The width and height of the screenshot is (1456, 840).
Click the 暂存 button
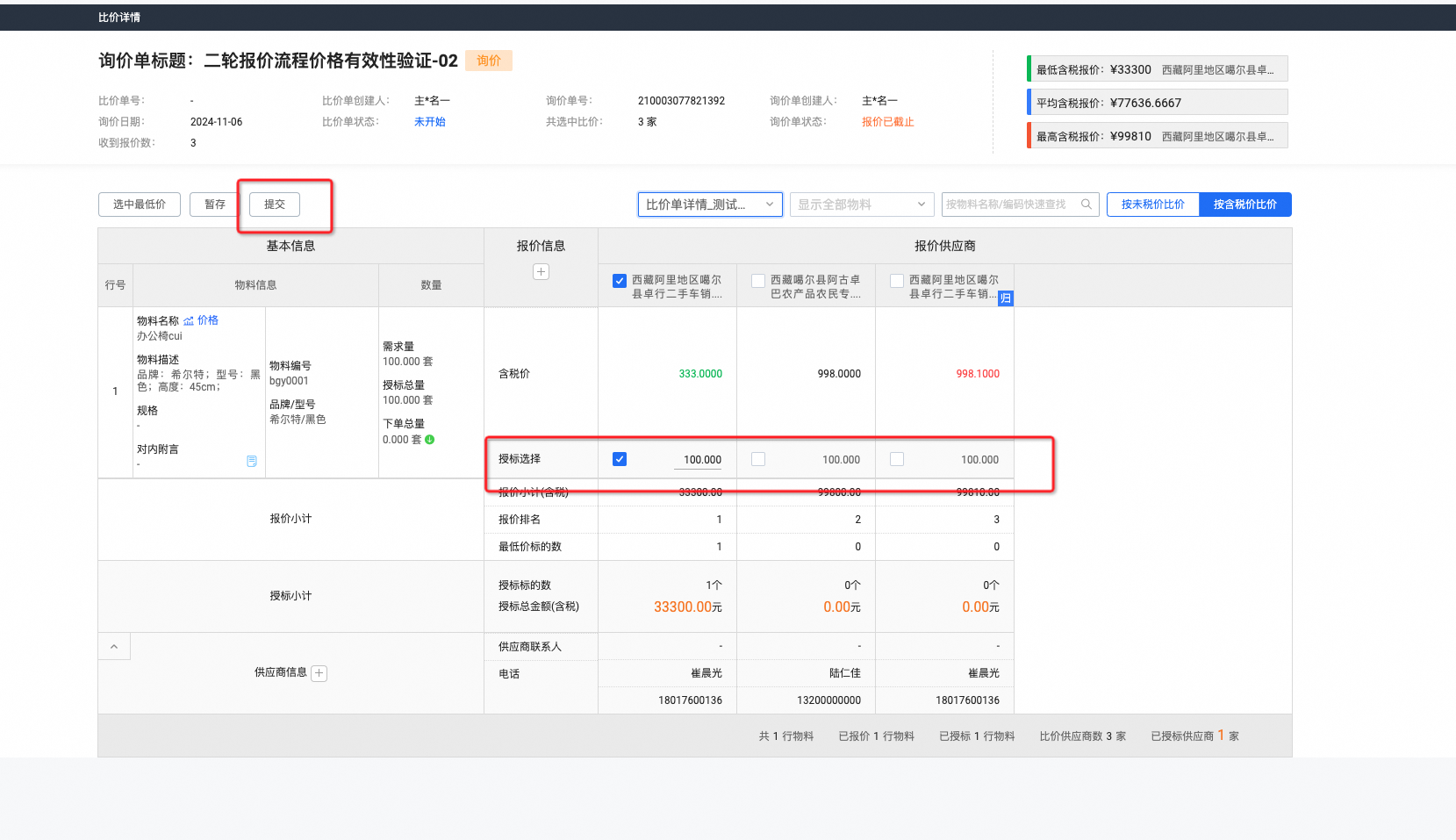215,205
